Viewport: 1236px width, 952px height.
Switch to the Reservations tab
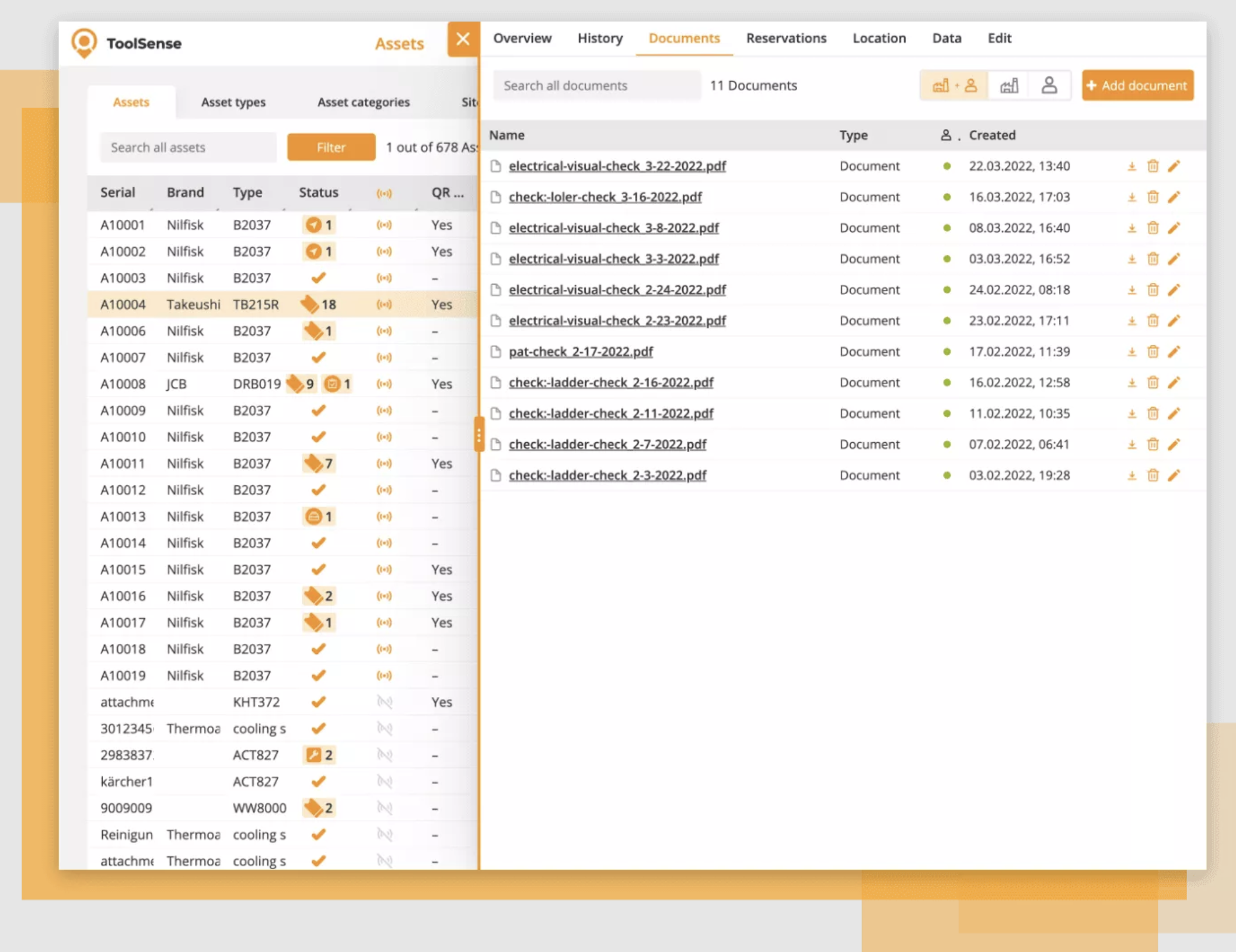point(785,38)
